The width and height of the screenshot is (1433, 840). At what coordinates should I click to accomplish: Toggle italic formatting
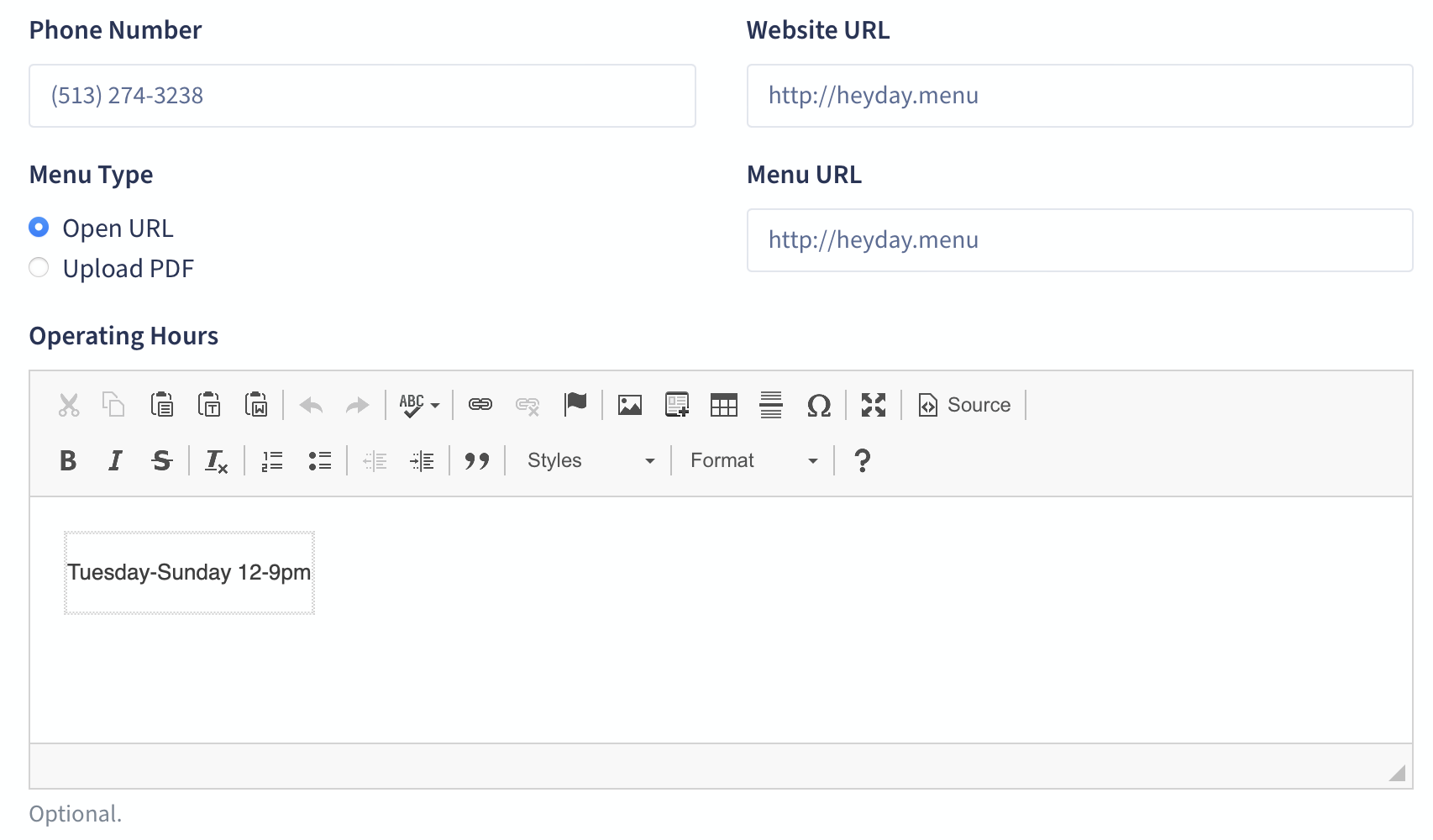[115, 460]
